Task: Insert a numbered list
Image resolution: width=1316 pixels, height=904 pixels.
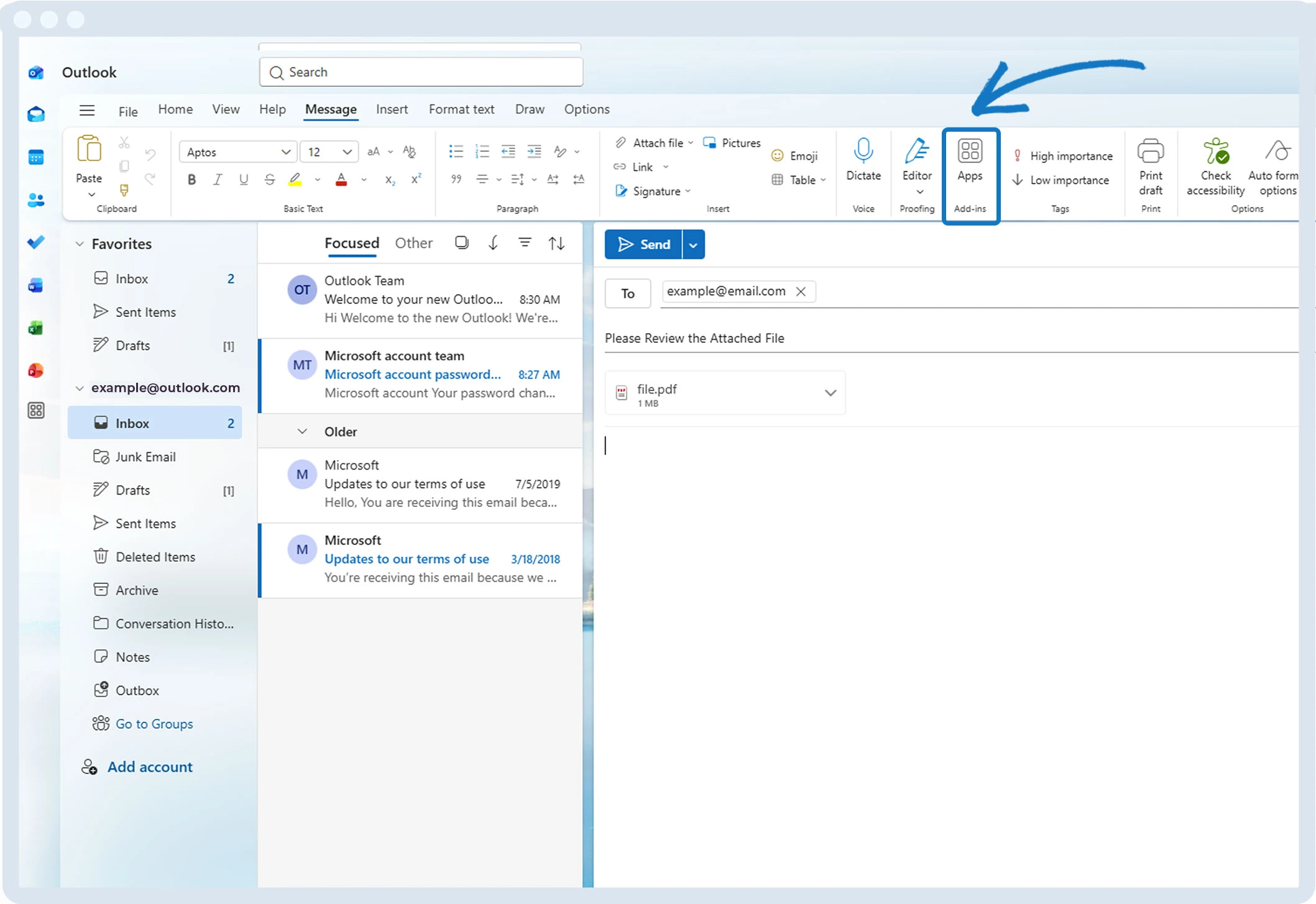Action: [482, 151]
